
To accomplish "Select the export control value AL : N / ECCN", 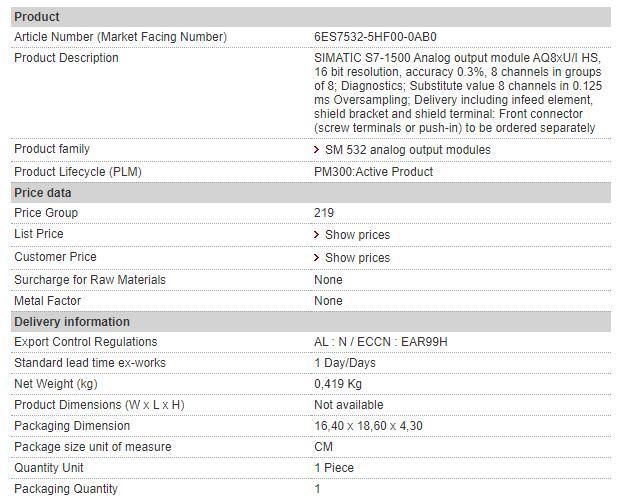I will pyautogui.click(x=380, y=342).
